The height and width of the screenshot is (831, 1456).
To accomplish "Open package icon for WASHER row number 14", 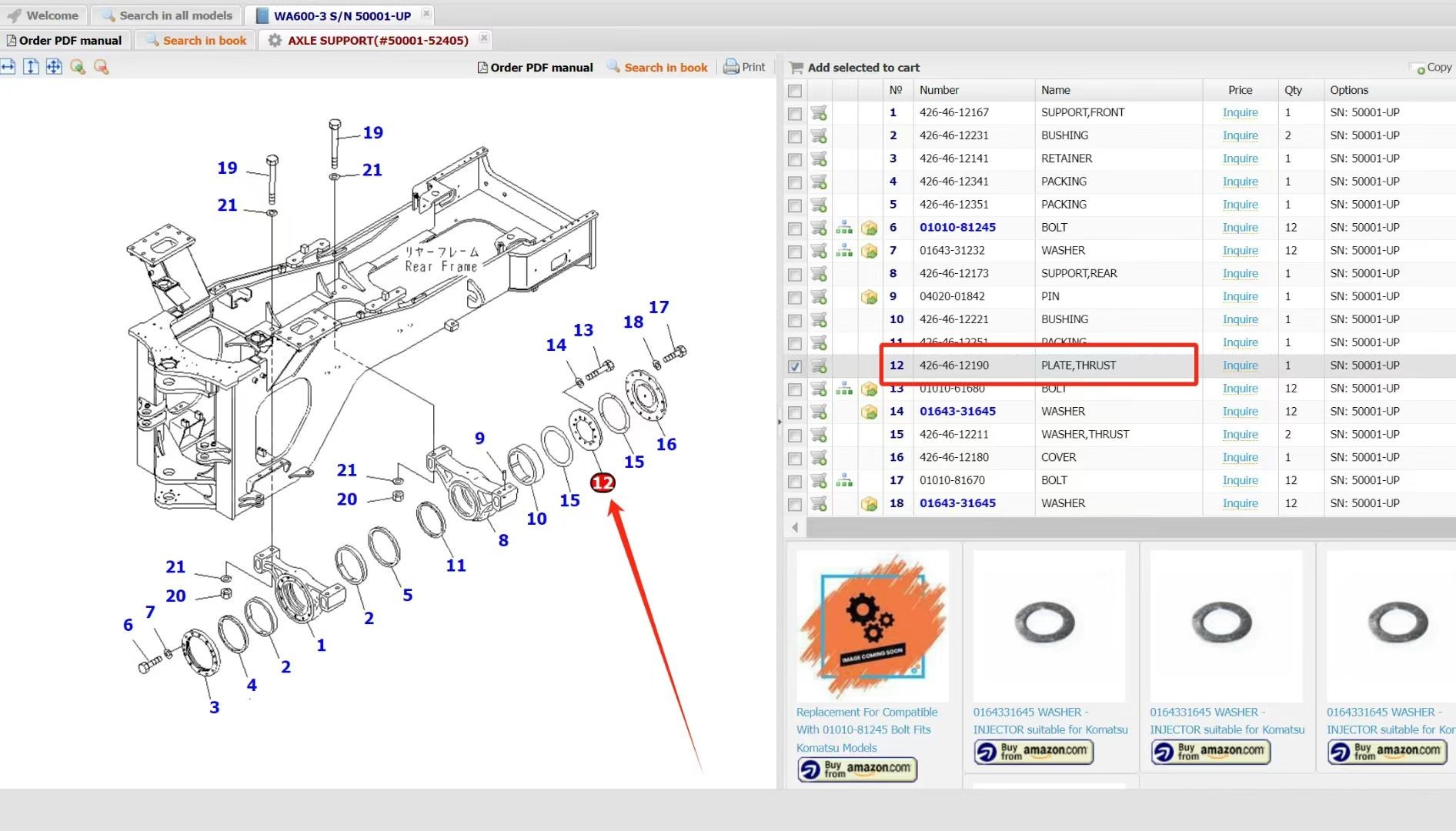I will click(x=870, y=412).
